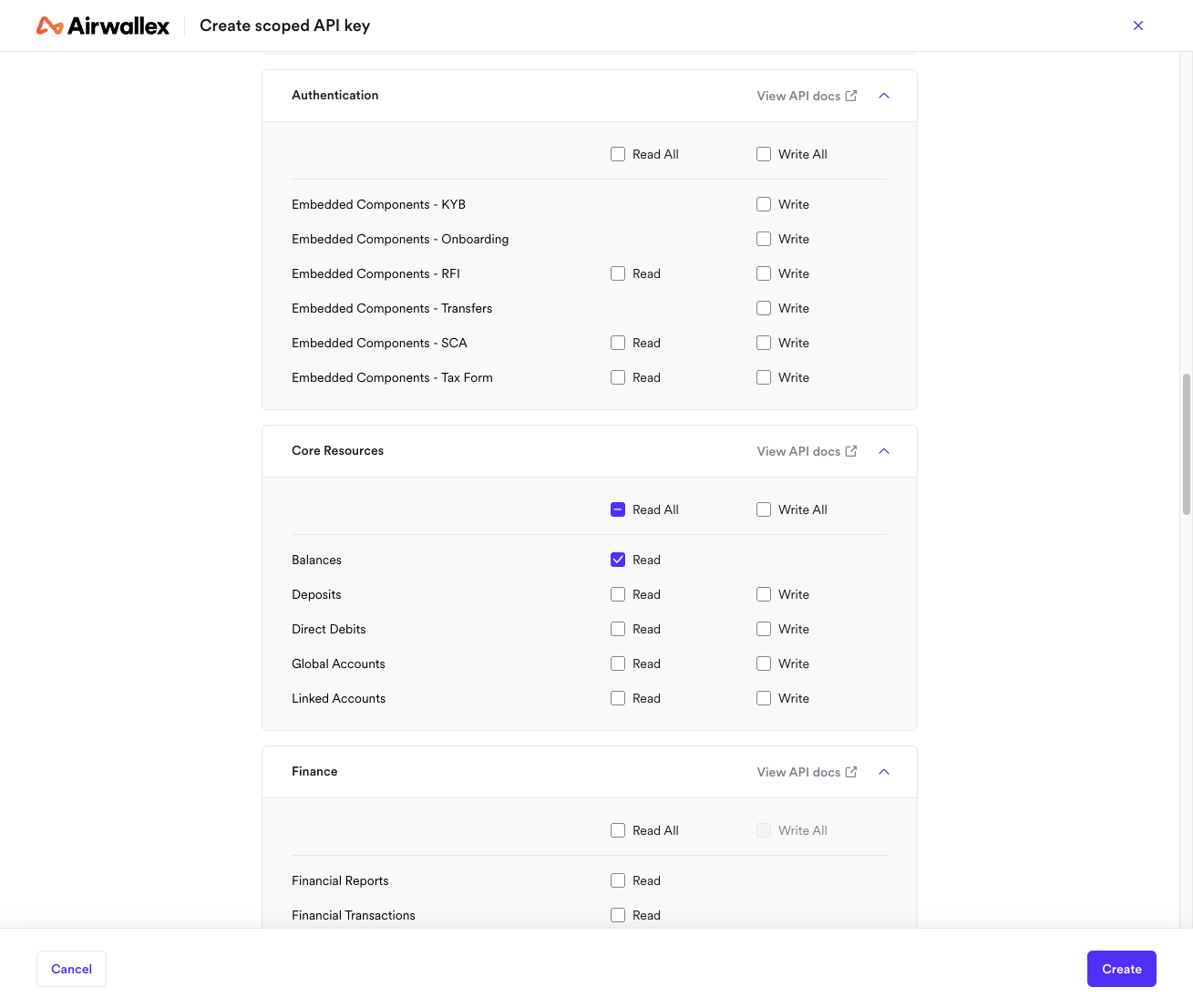This screenshot has width=1193, height=1008.
Task: Collapse the Core Resources section
Action: coord(884,451)
